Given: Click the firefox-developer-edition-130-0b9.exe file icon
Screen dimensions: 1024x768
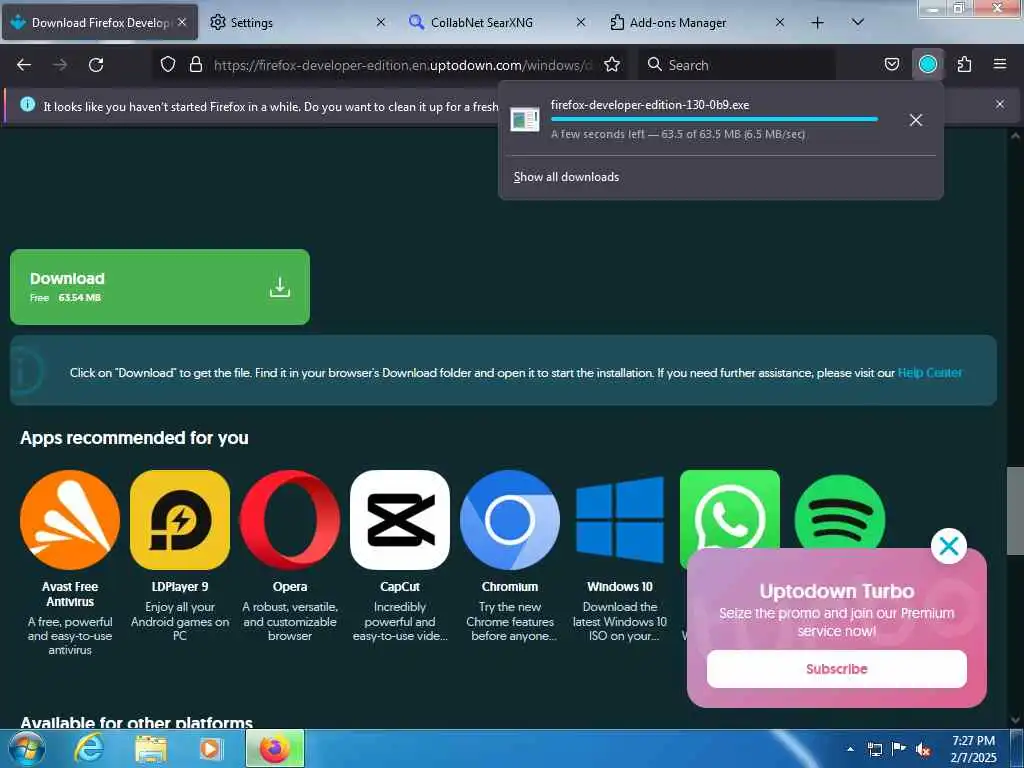Looking at the screenshot, I should point(524,120).
